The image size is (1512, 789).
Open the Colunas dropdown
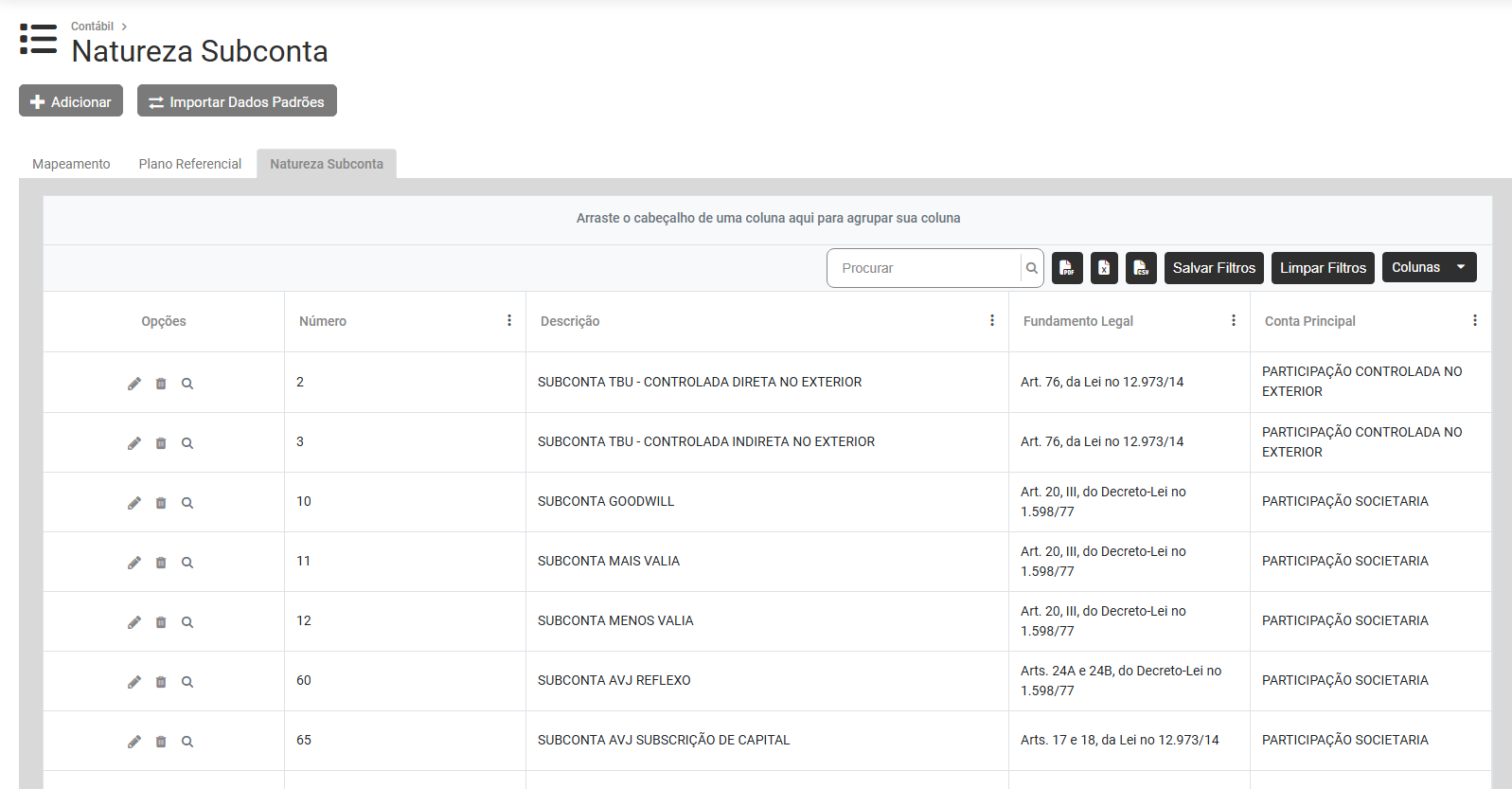click(1429, 268)
